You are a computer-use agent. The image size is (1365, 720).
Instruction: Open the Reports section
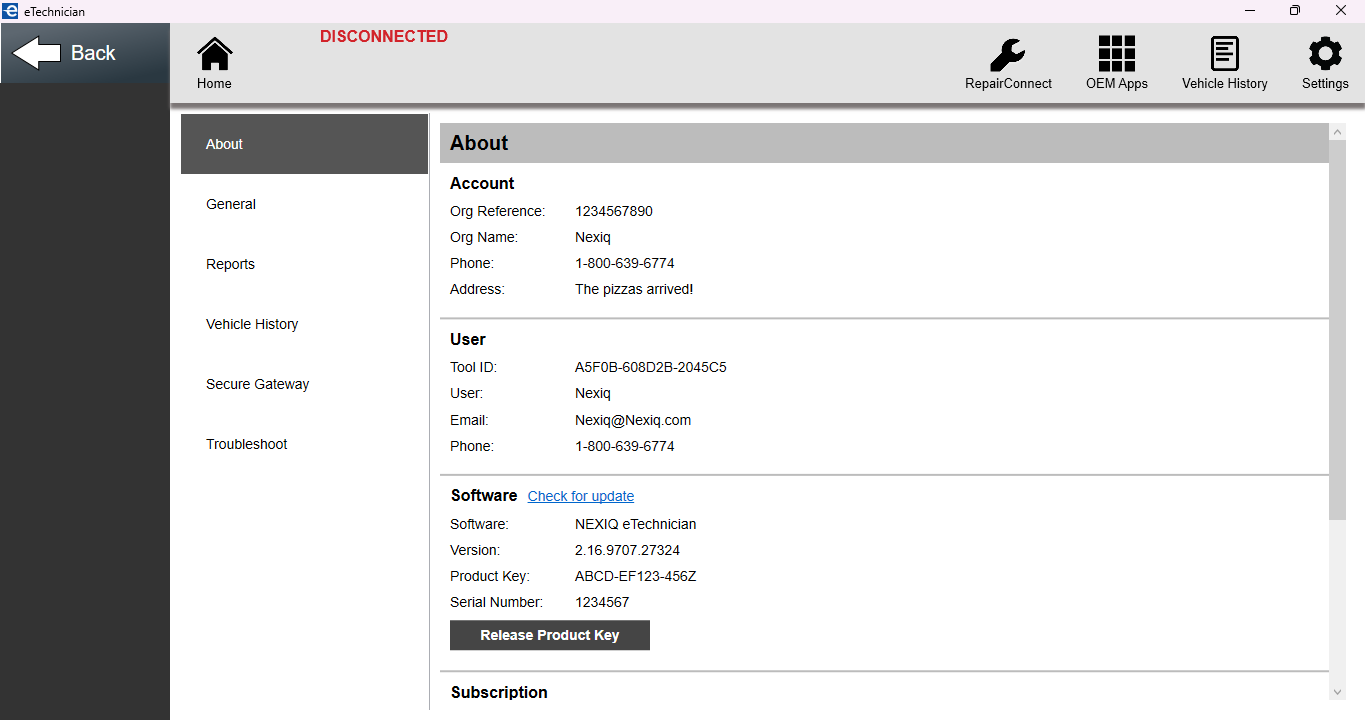click(304, 264)
